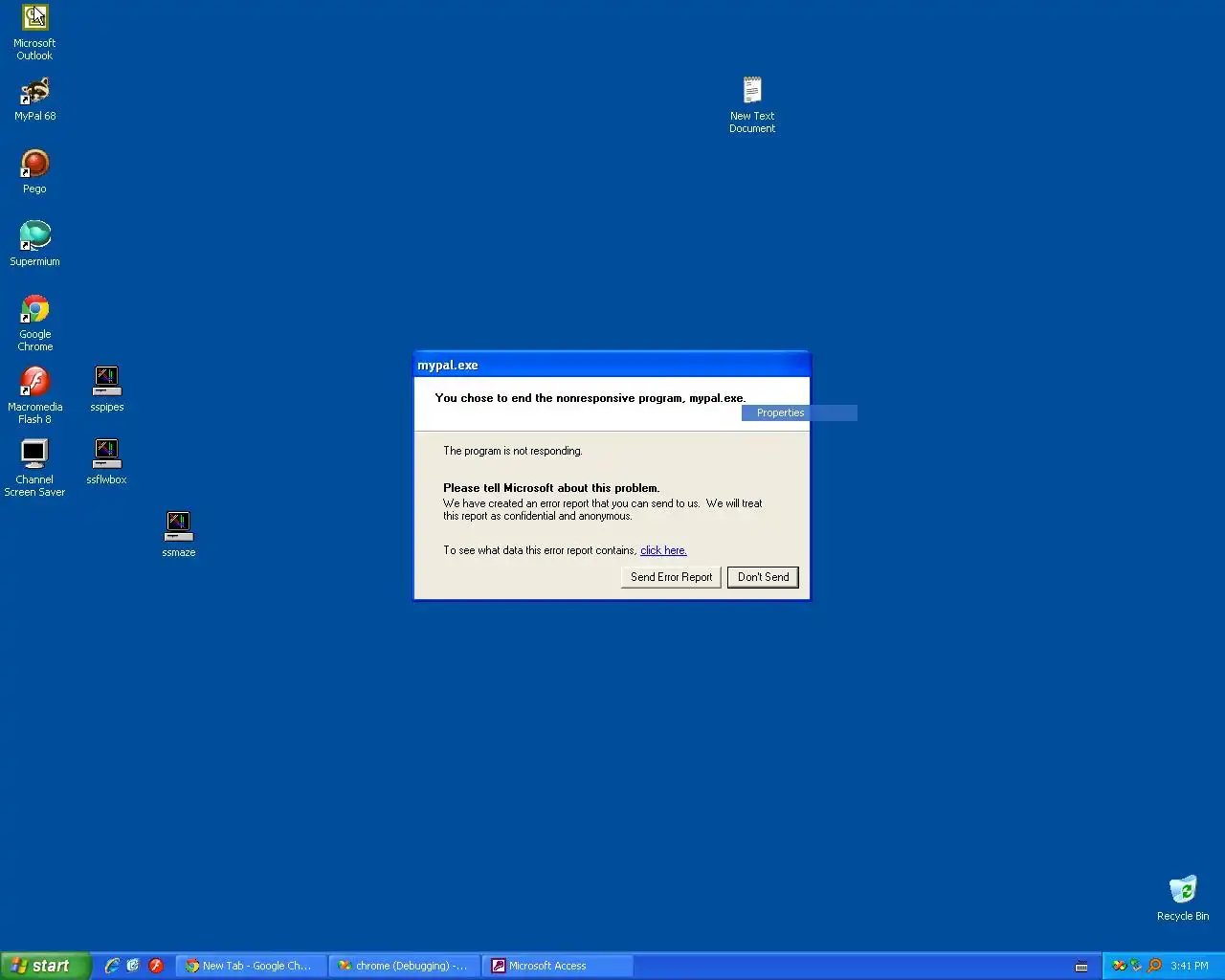Click 'You chose to end the nonresponsive program' heading

click(590, 398)
